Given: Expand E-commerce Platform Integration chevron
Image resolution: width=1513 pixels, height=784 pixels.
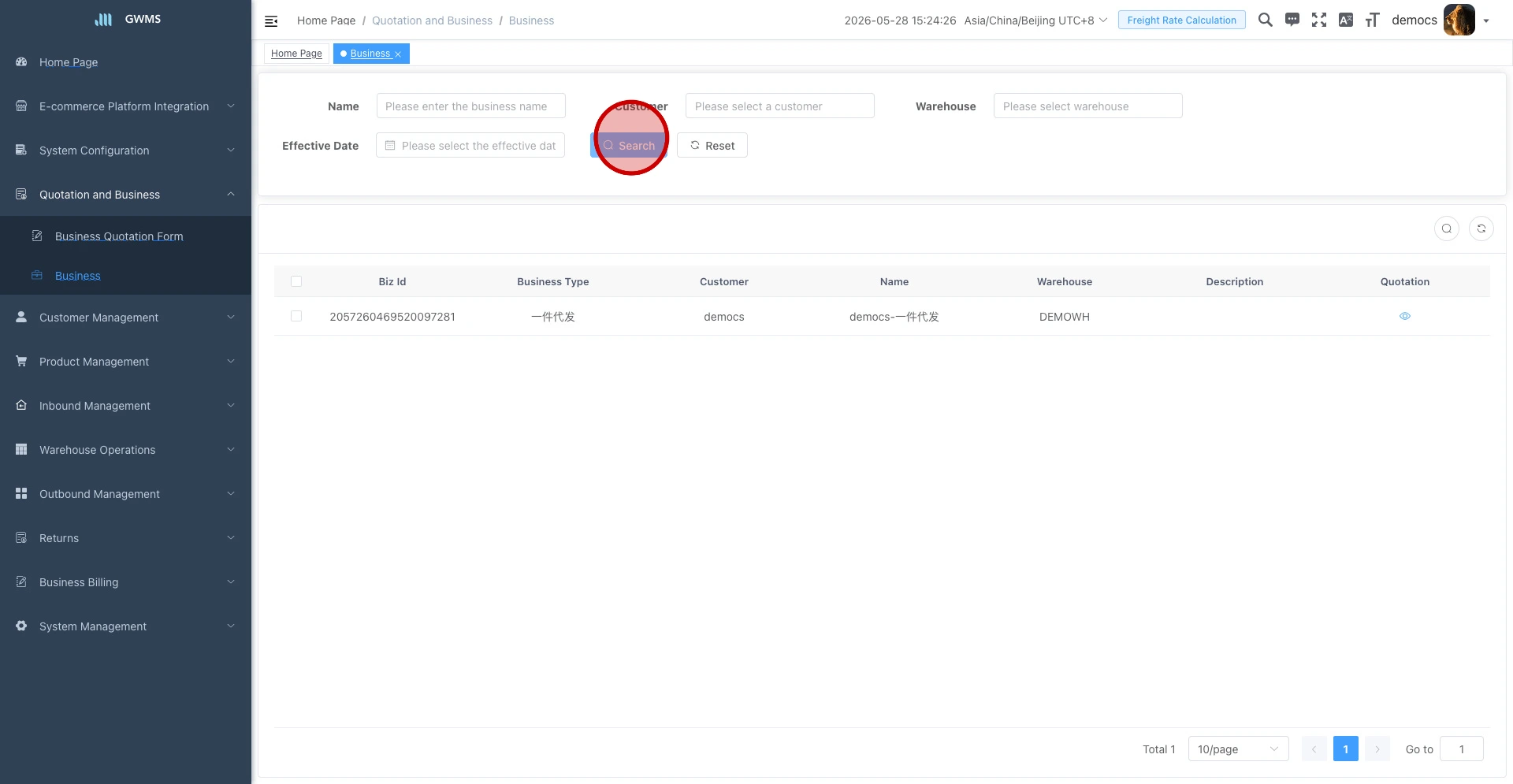Looking at the screenshot, I should [x=231, y=106].
